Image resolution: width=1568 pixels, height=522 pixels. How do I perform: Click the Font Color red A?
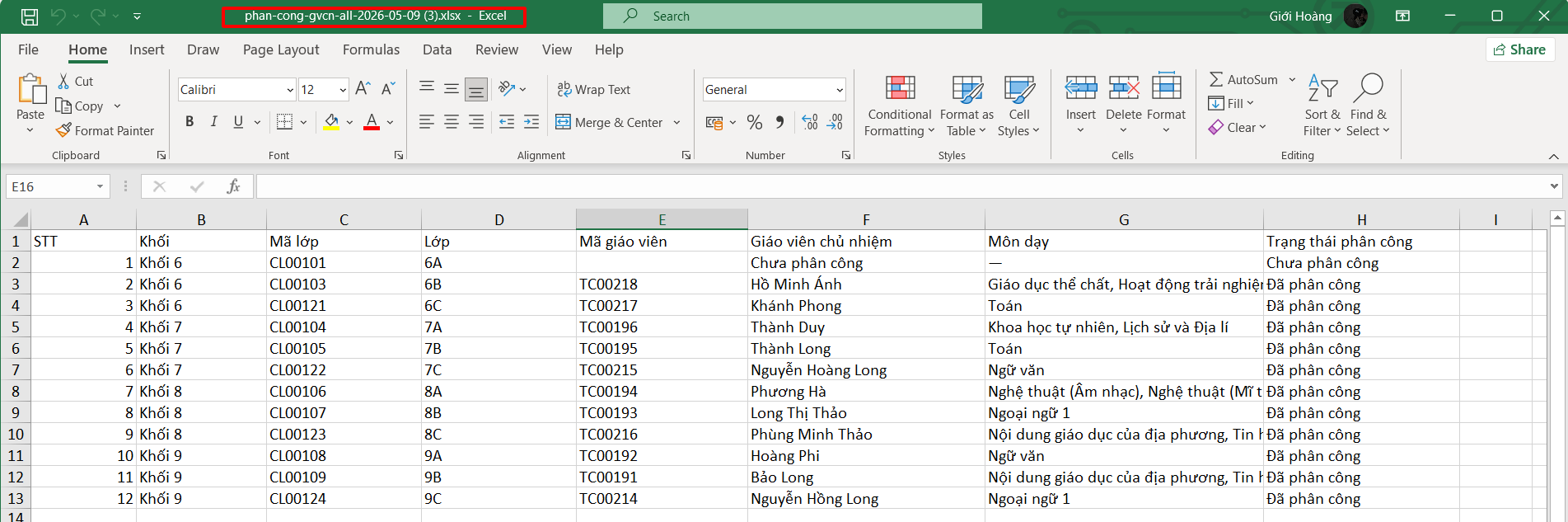coord(372,122)
